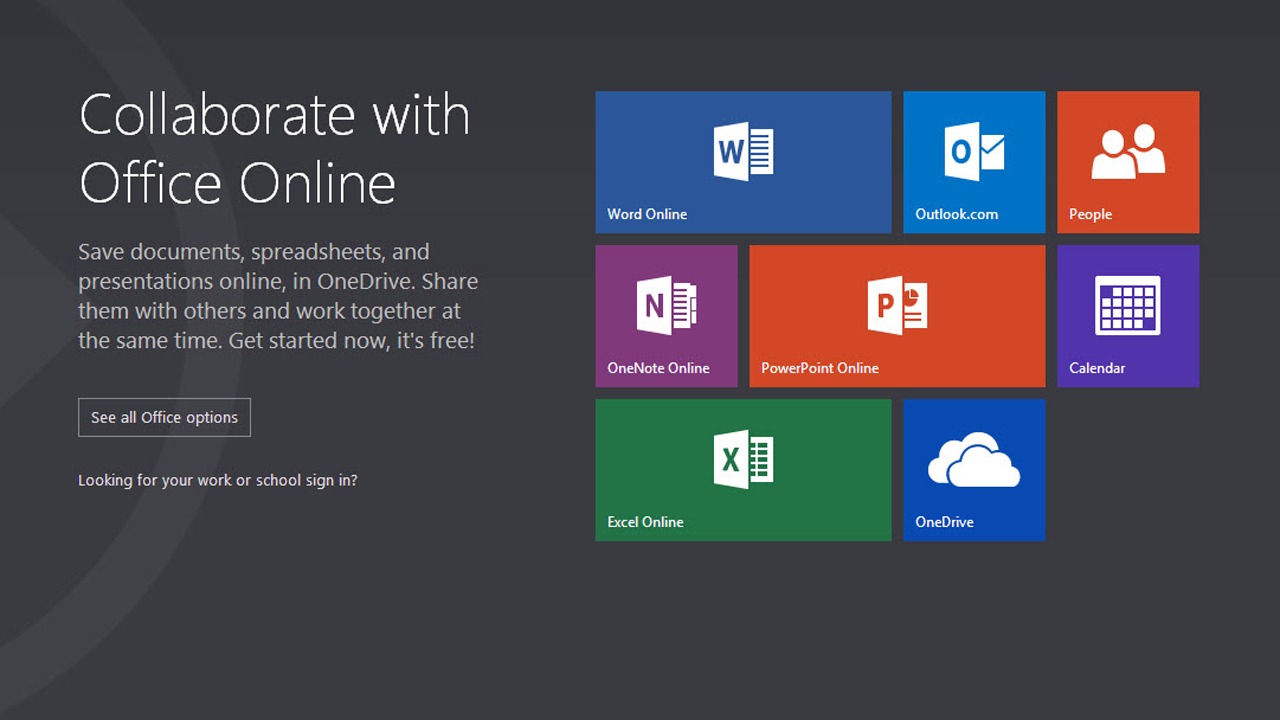Click the Word document icon inside the blue tile

(x=743, y=151)
